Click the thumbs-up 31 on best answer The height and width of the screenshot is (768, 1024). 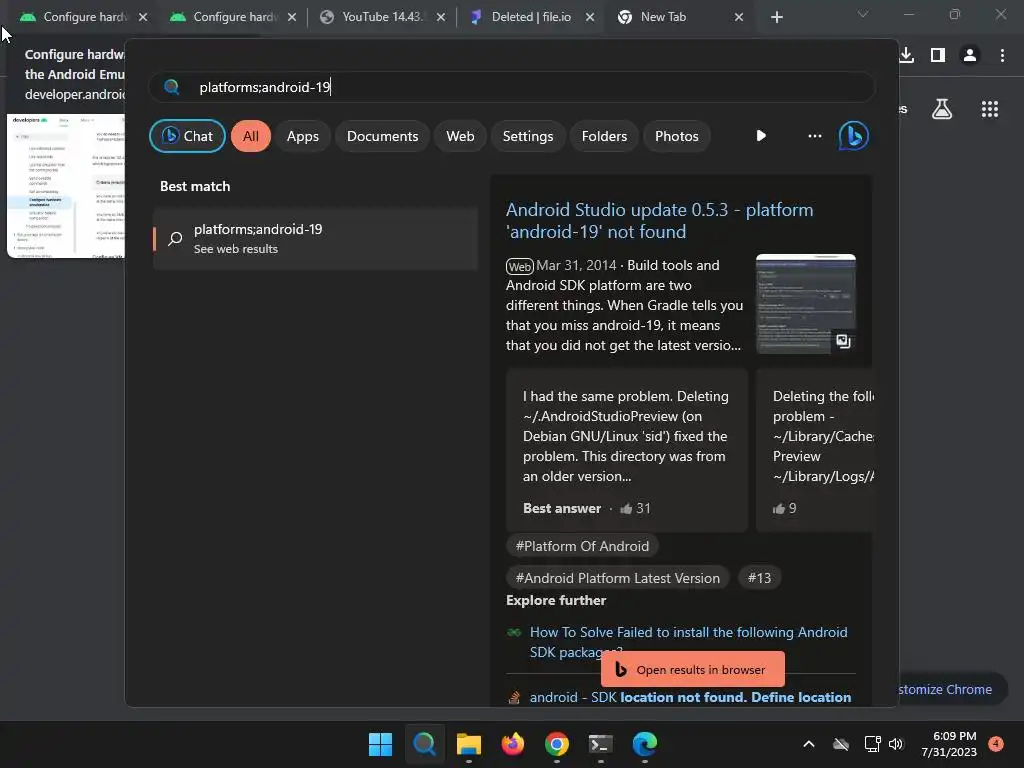[x=635, y=508]
